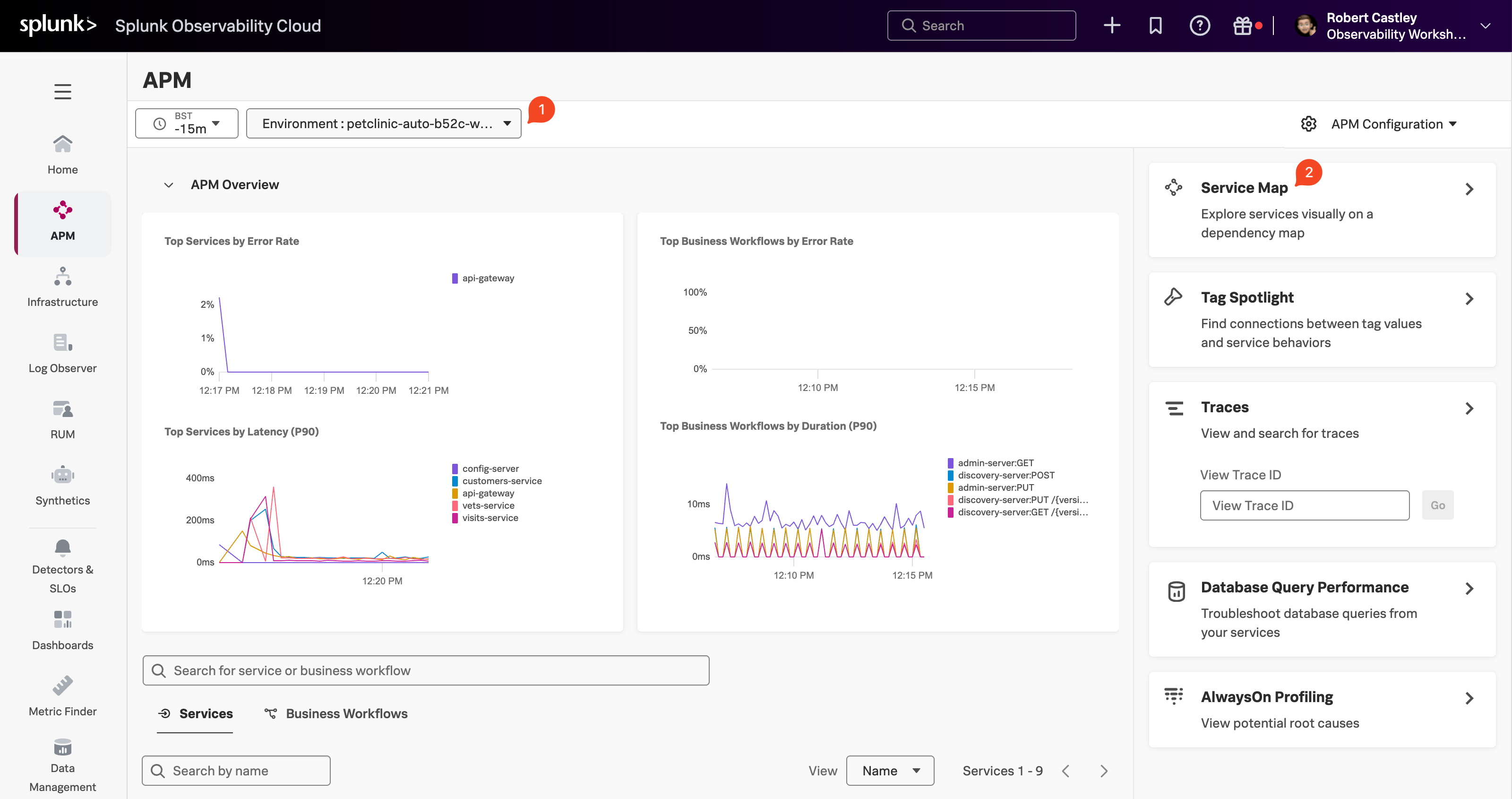Open the help question mark icon
Image resolution: width=1512 pixels, height=799 pixels.
1199,26
